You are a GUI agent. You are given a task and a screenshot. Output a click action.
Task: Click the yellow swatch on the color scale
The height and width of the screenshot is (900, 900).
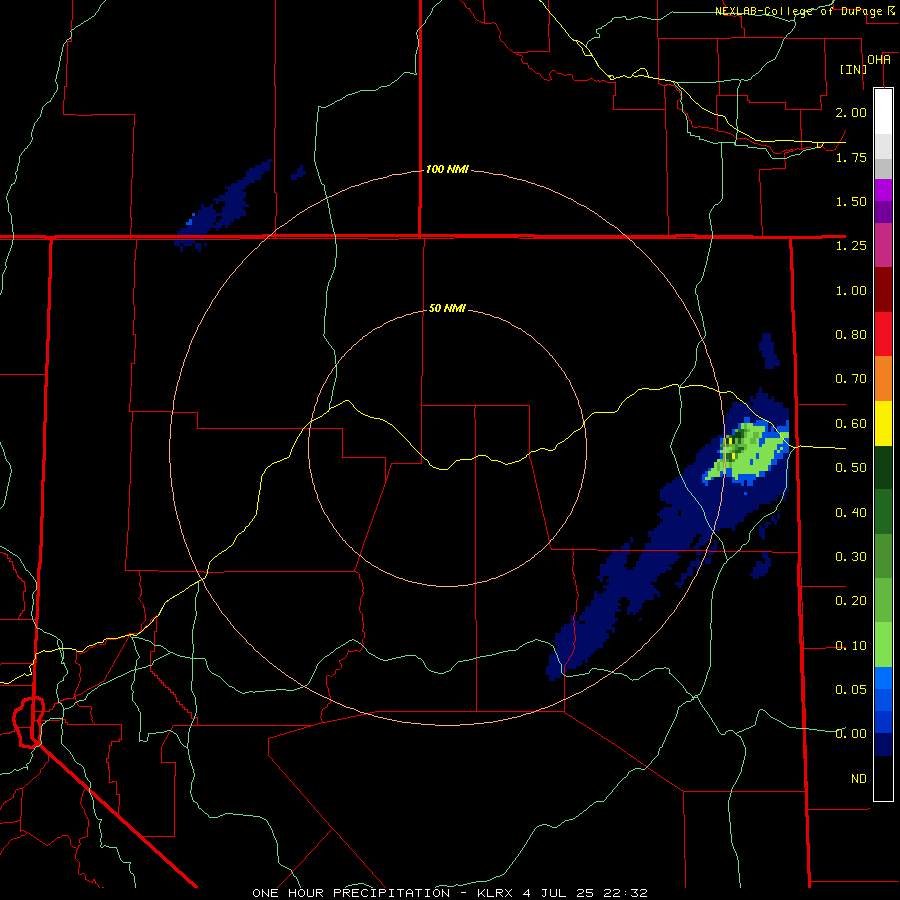pos(883,424)
